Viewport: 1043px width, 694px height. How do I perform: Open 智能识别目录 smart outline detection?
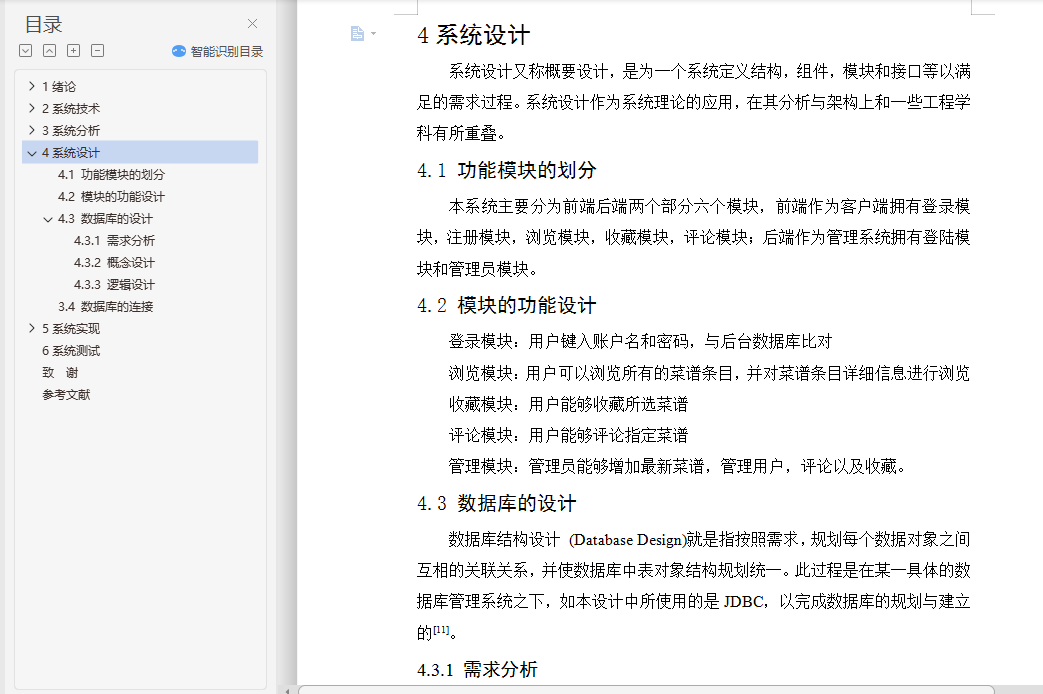[x=218, y=51]
